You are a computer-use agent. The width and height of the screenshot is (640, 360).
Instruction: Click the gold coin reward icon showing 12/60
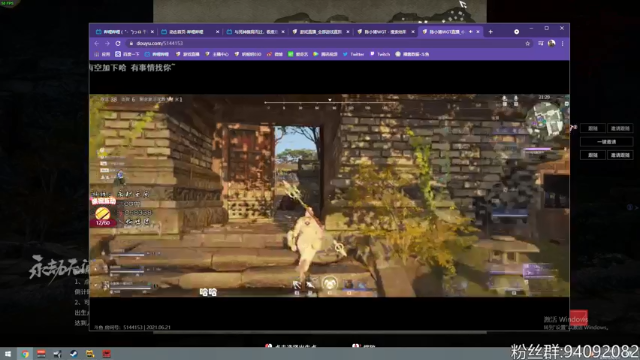coord(103,214)
